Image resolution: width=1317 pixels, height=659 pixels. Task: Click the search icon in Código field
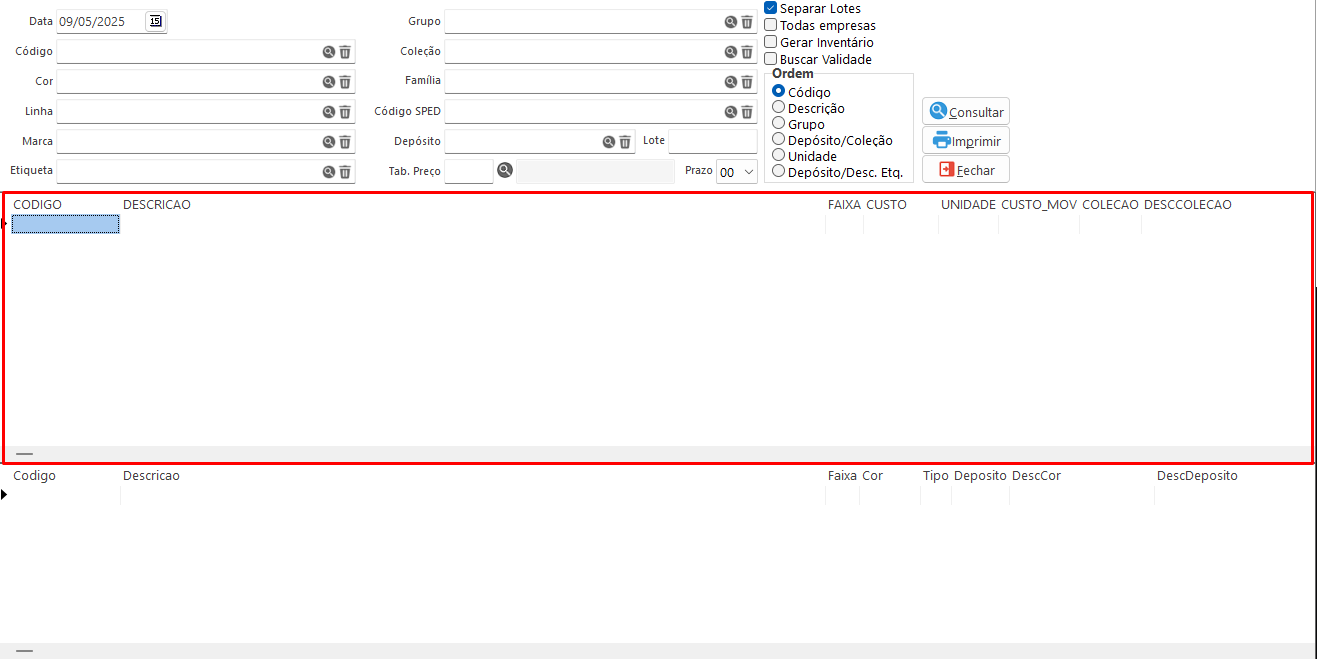(x=328, y=52)
